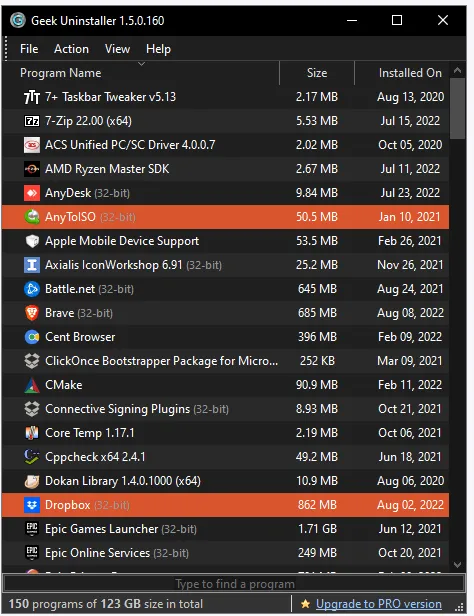
Task: Click the 7+ Taskbar Tweaker icon
Action: pyautogui.click(x=32, y=97)
